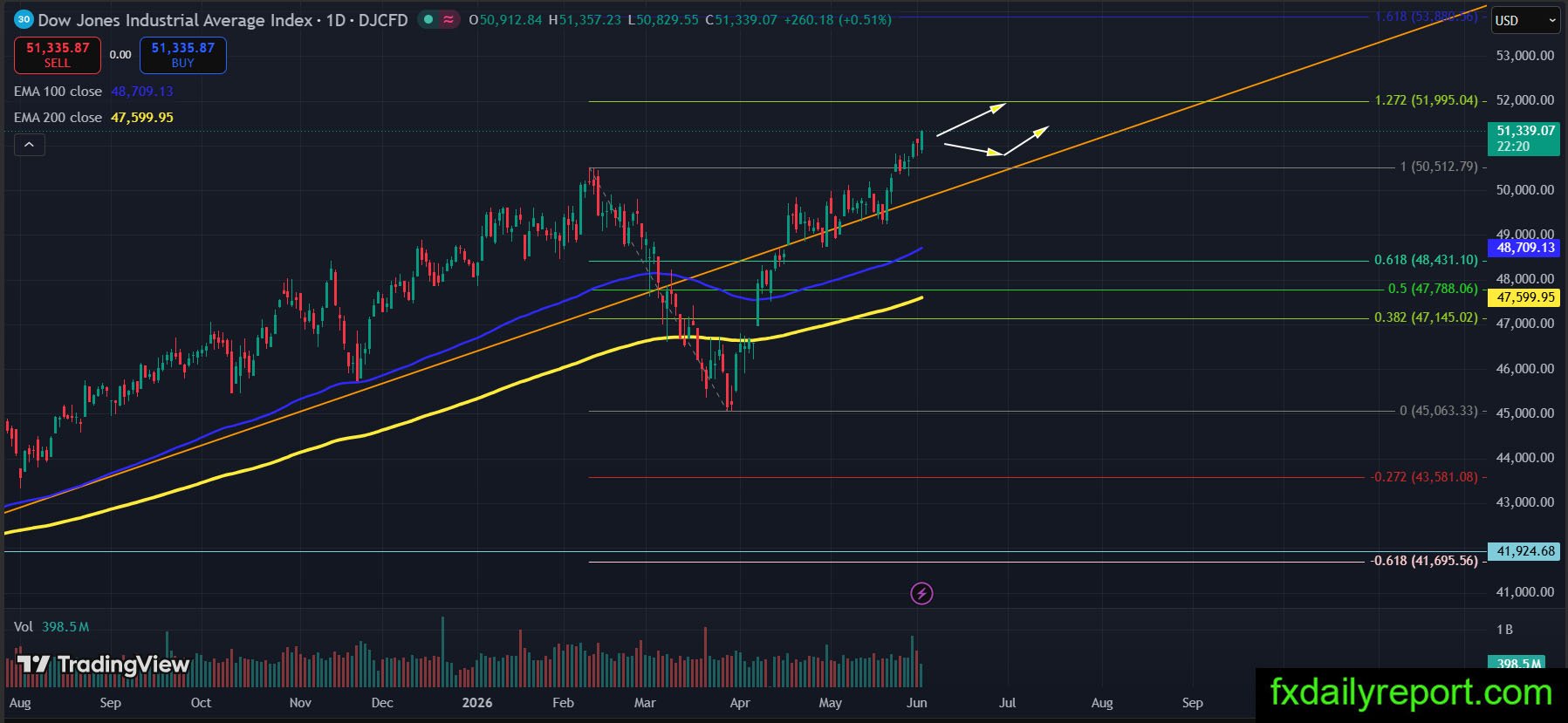The image size is (1568, 723).
Task: Click the current price label with 22:20 countdown
Action: click(1525, 139)
